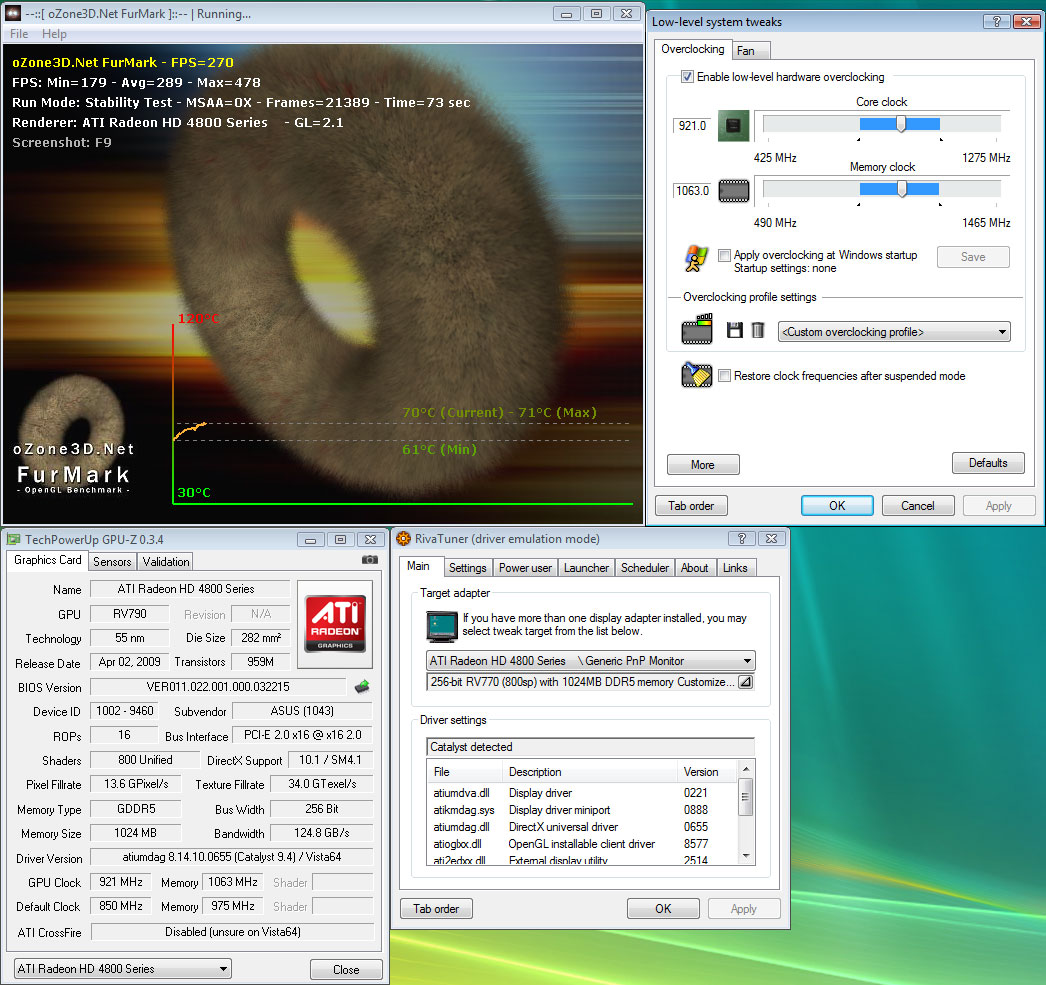Click the GPU-Z camera screenshot icon
This screenshot has height=985, width=1046.
coord(370,560)
